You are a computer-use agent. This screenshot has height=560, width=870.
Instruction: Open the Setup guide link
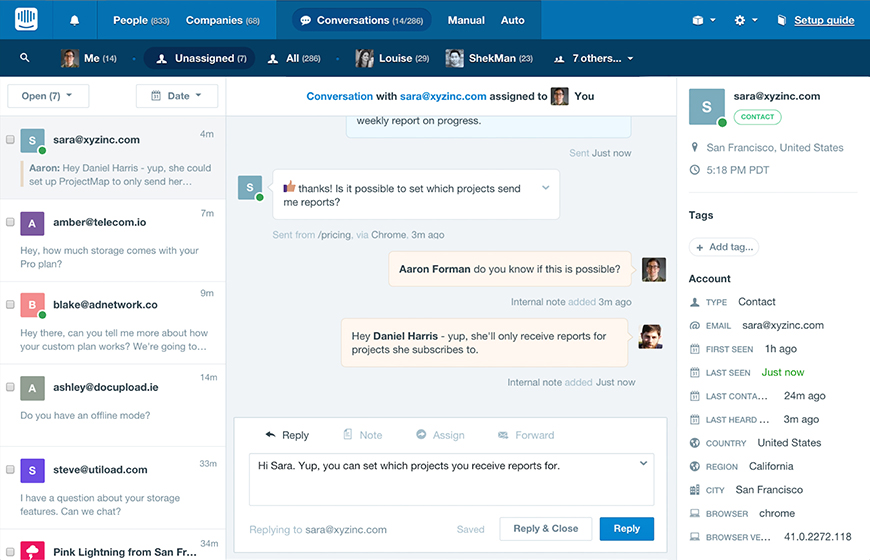[824, 21]
